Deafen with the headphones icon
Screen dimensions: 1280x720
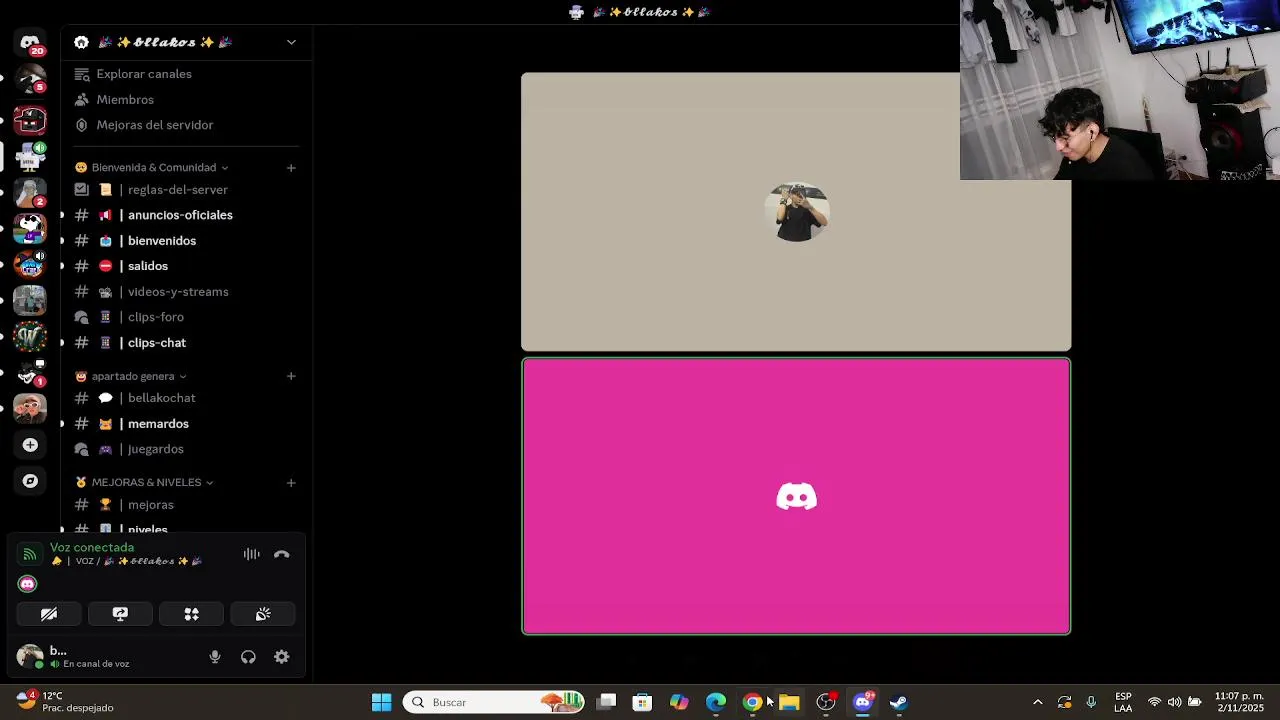point(248,657)
